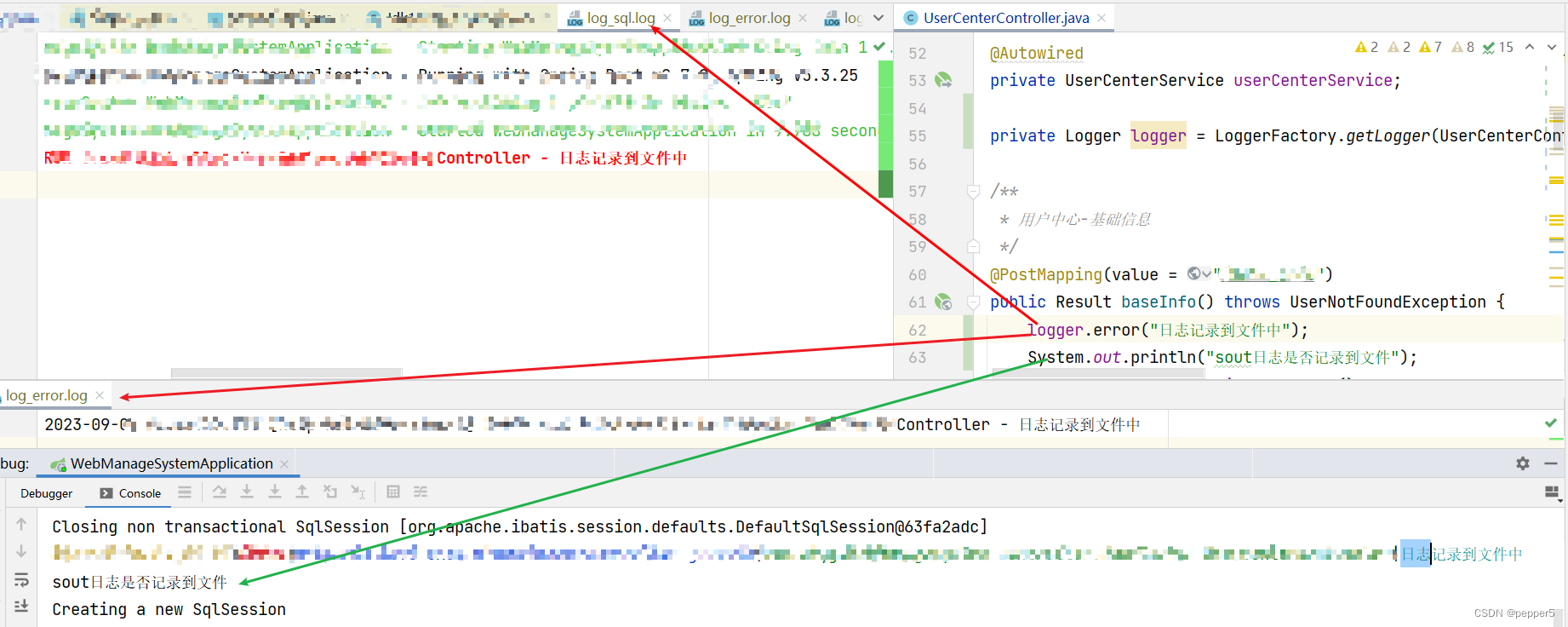Fold the baseInfo method at line 61
Viewport: 1568px width, 627px height.
[x=973, y=302]
